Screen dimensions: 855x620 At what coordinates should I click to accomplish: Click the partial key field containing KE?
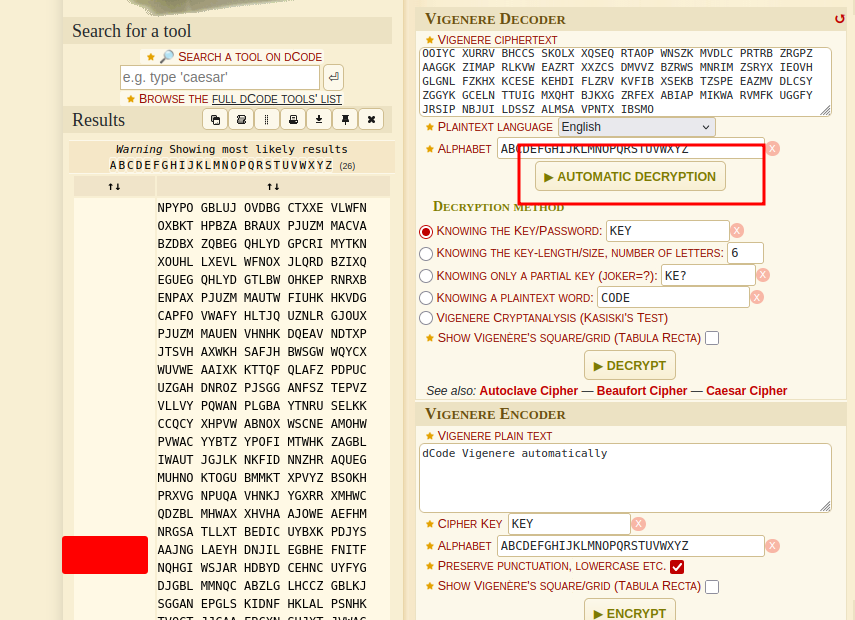(x=708, y=275)
